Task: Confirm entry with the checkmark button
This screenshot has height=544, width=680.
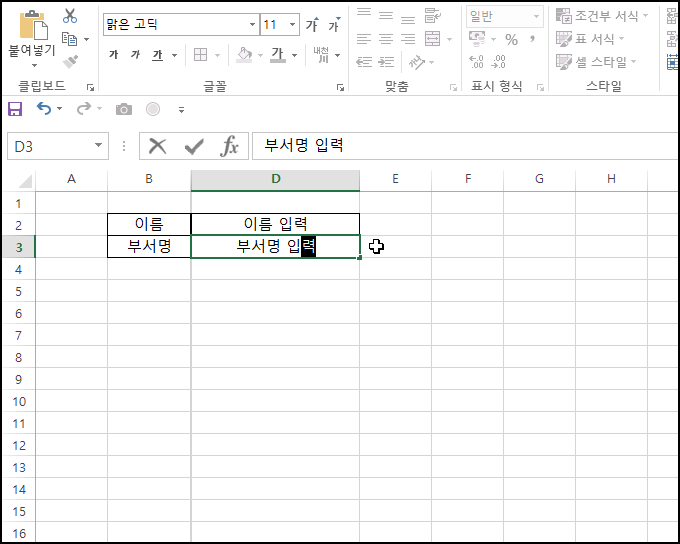Action: pyautogui.click(x=194, y=147)
